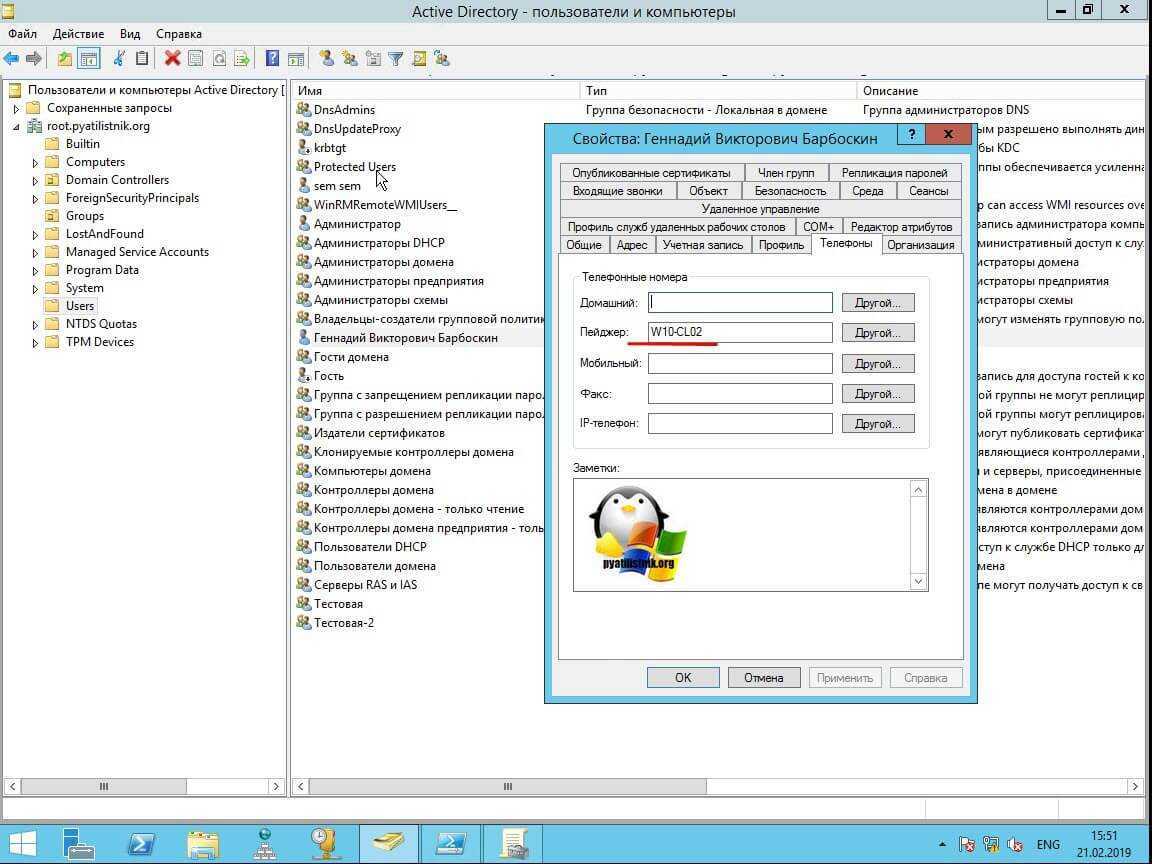Image resolution: width=1152 pixels, height=864 pixels.
Task: Open the Действие menu
Action: coord(78,34)
